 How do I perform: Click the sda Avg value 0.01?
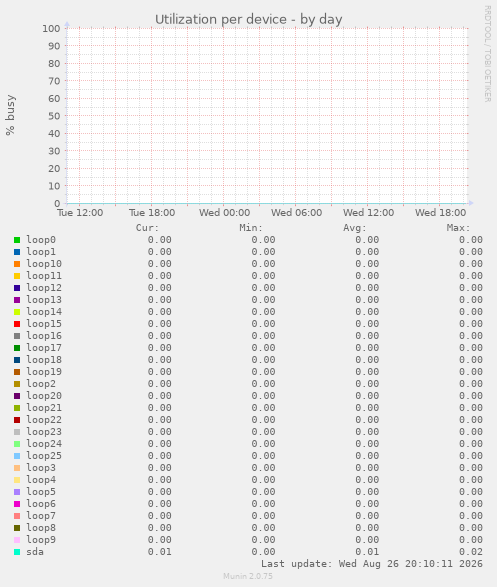(367, 552)
